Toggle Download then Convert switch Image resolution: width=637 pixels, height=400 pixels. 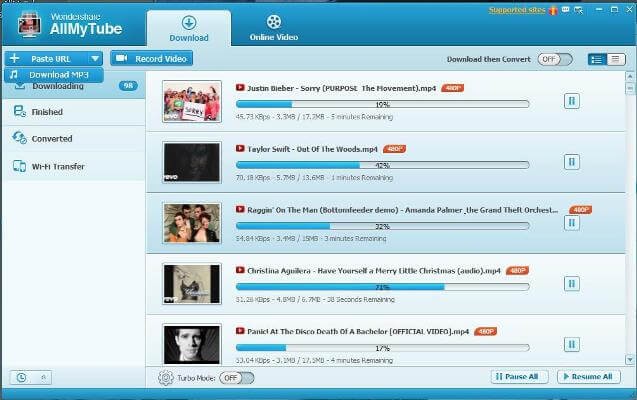pyautogui.click(x=549, y=59)
